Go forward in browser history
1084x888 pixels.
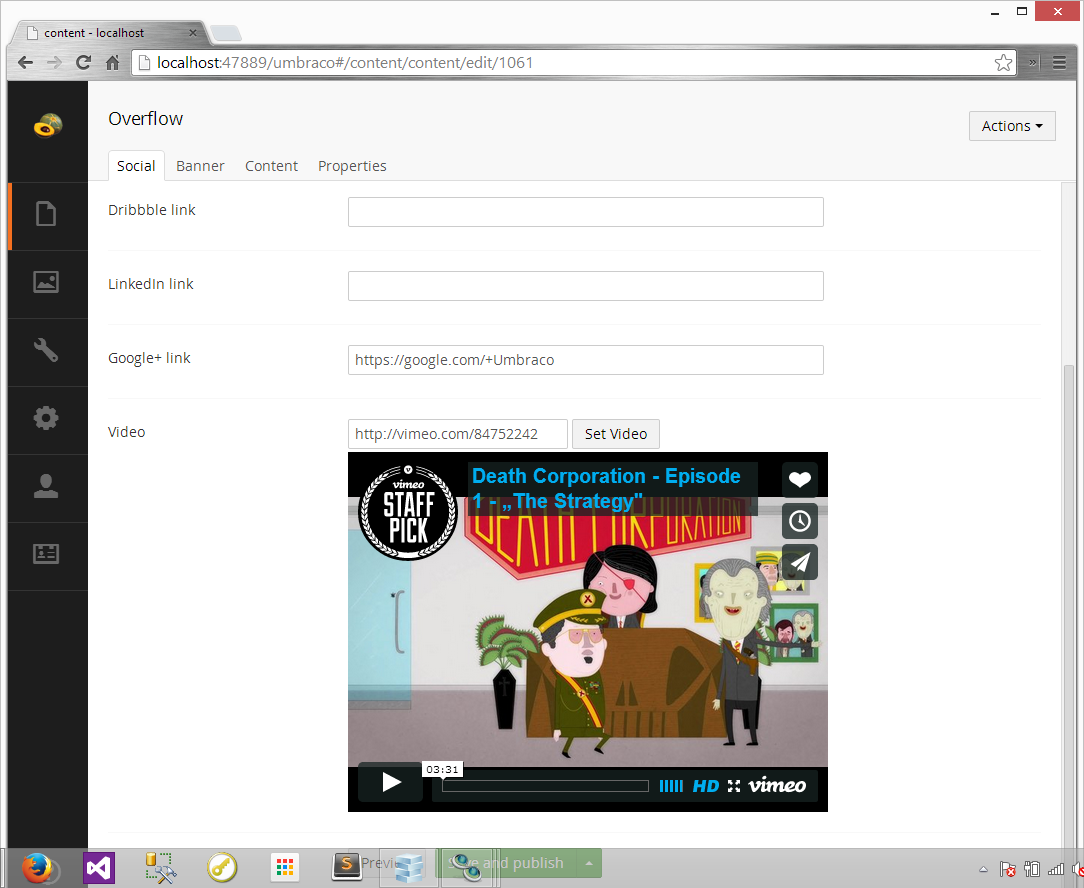[x=54, y=63]
